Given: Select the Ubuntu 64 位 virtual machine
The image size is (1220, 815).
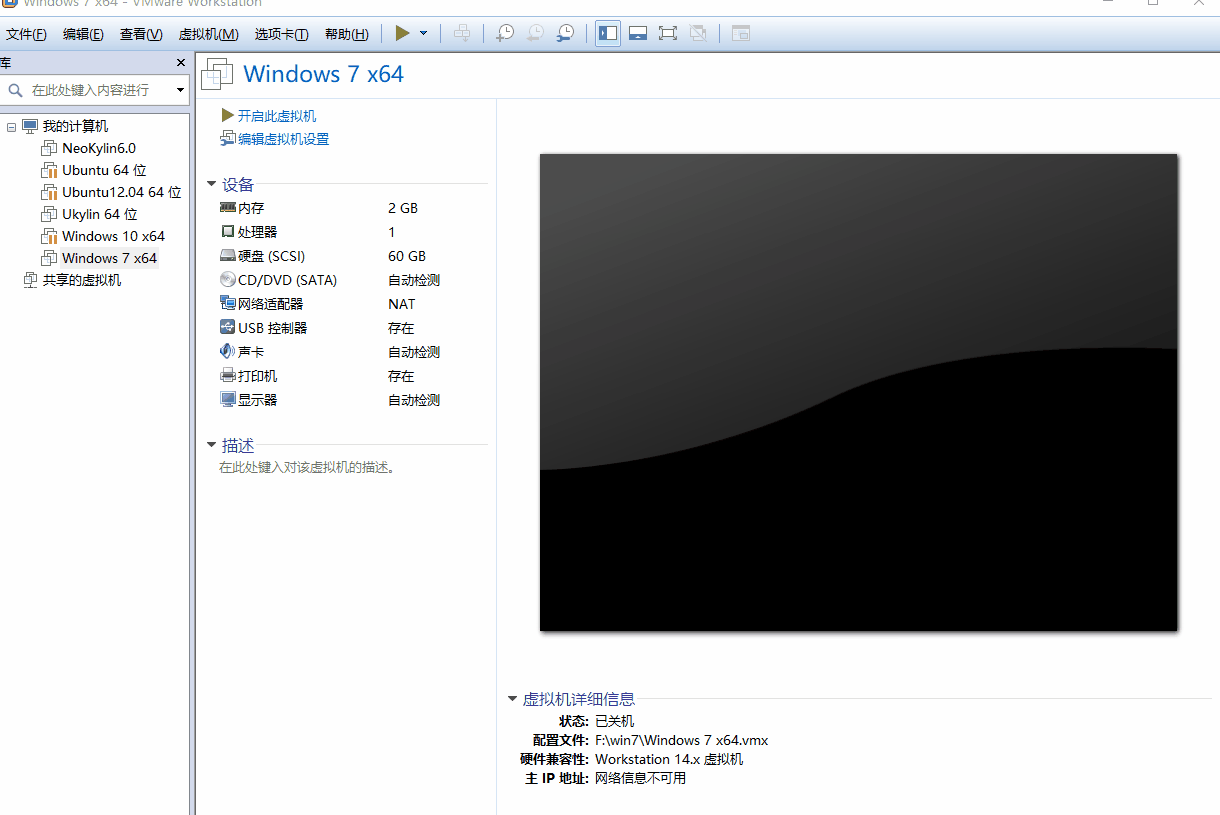Looking at the screenshot, I should [104, 170].
